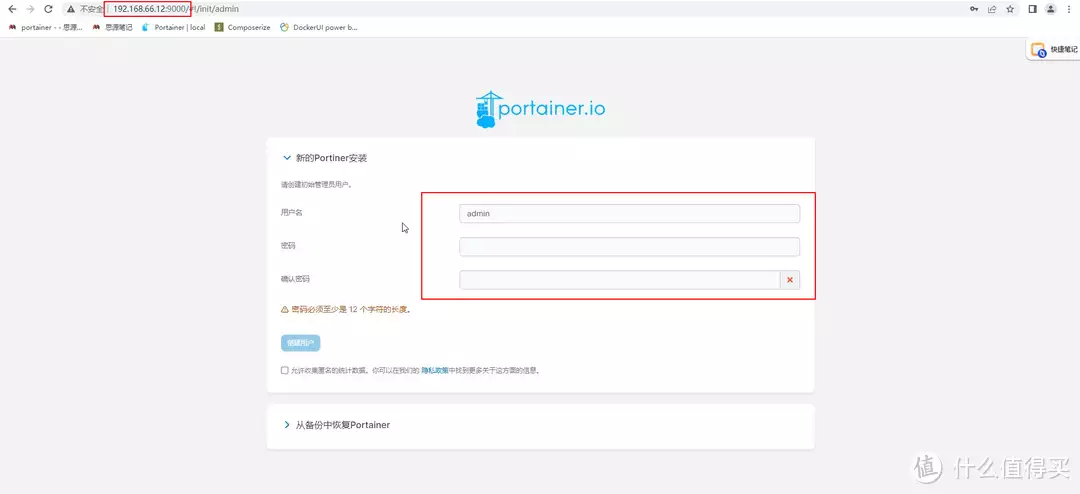Collapse the 新的Portiner安装 section
The height and width of the screenshot is (494, 1080).
coord(325,158)
